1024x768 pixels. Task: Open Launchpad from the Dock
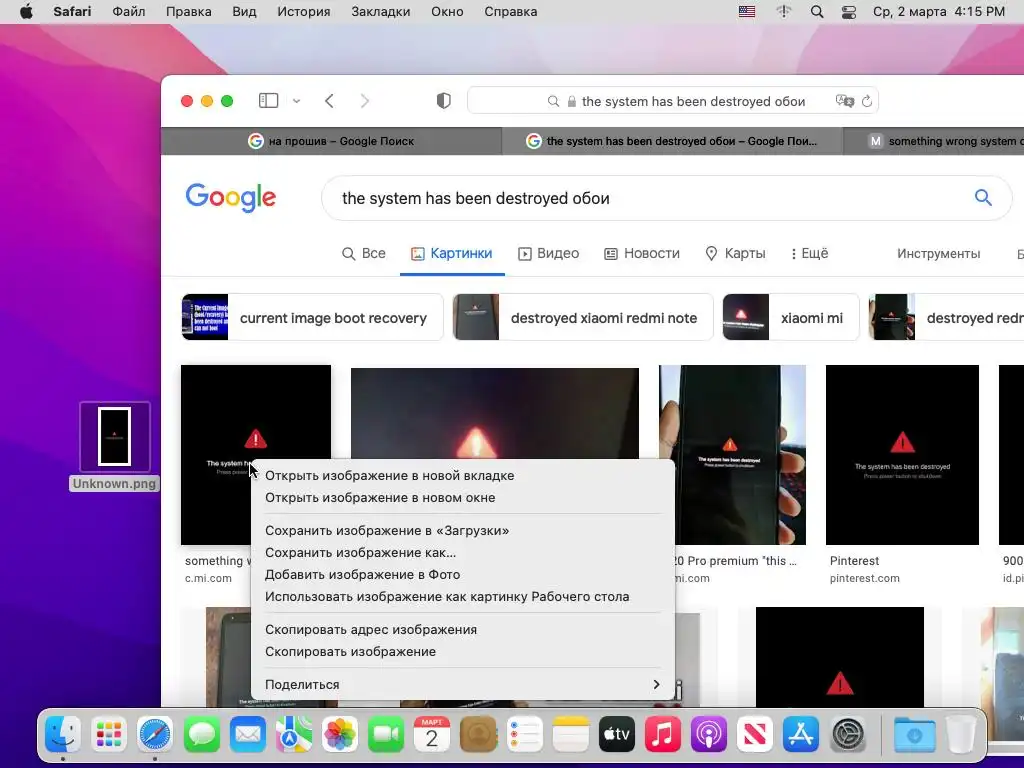point(108,735)
